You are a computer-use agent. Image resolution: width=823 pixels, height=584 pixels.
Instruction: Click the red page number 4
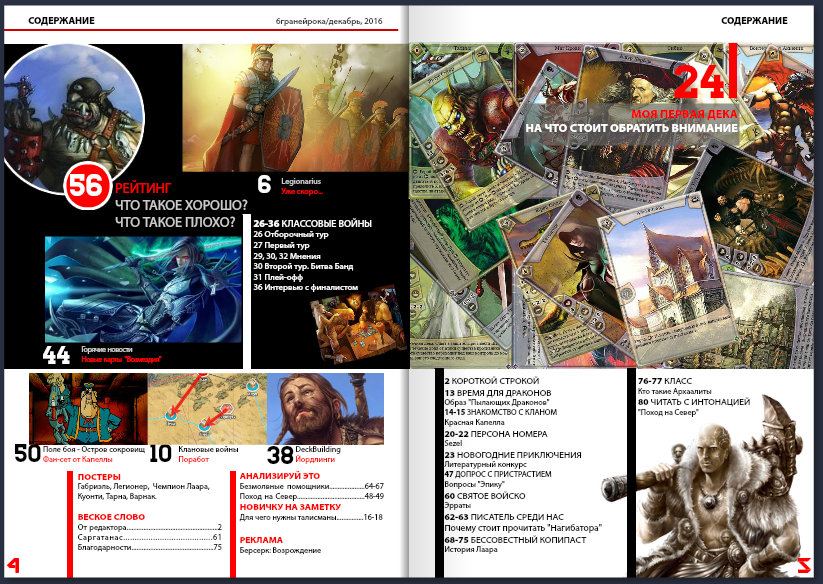pyautogui.click(x=14, y=565)
